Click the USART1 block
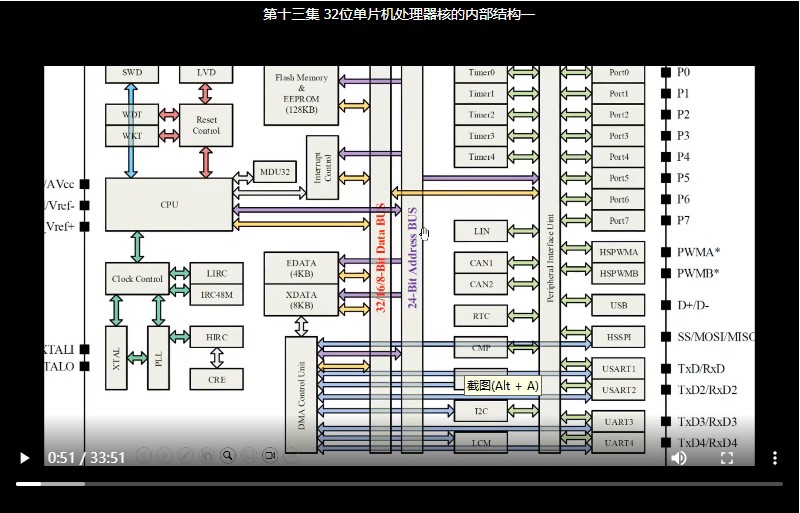 click(x=618, y=369)
